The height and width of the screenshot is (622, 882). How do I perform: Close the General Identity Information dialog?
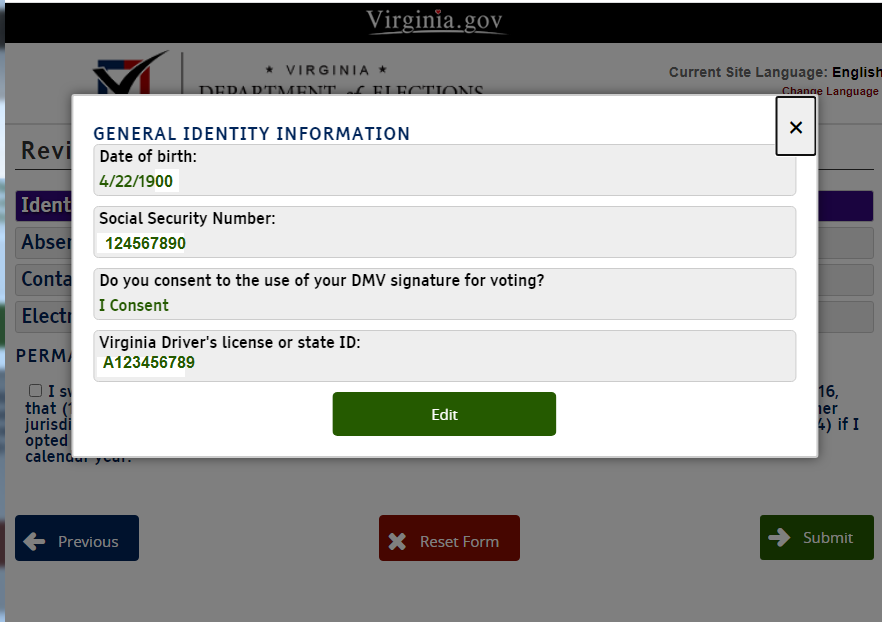tap(795, 127)
